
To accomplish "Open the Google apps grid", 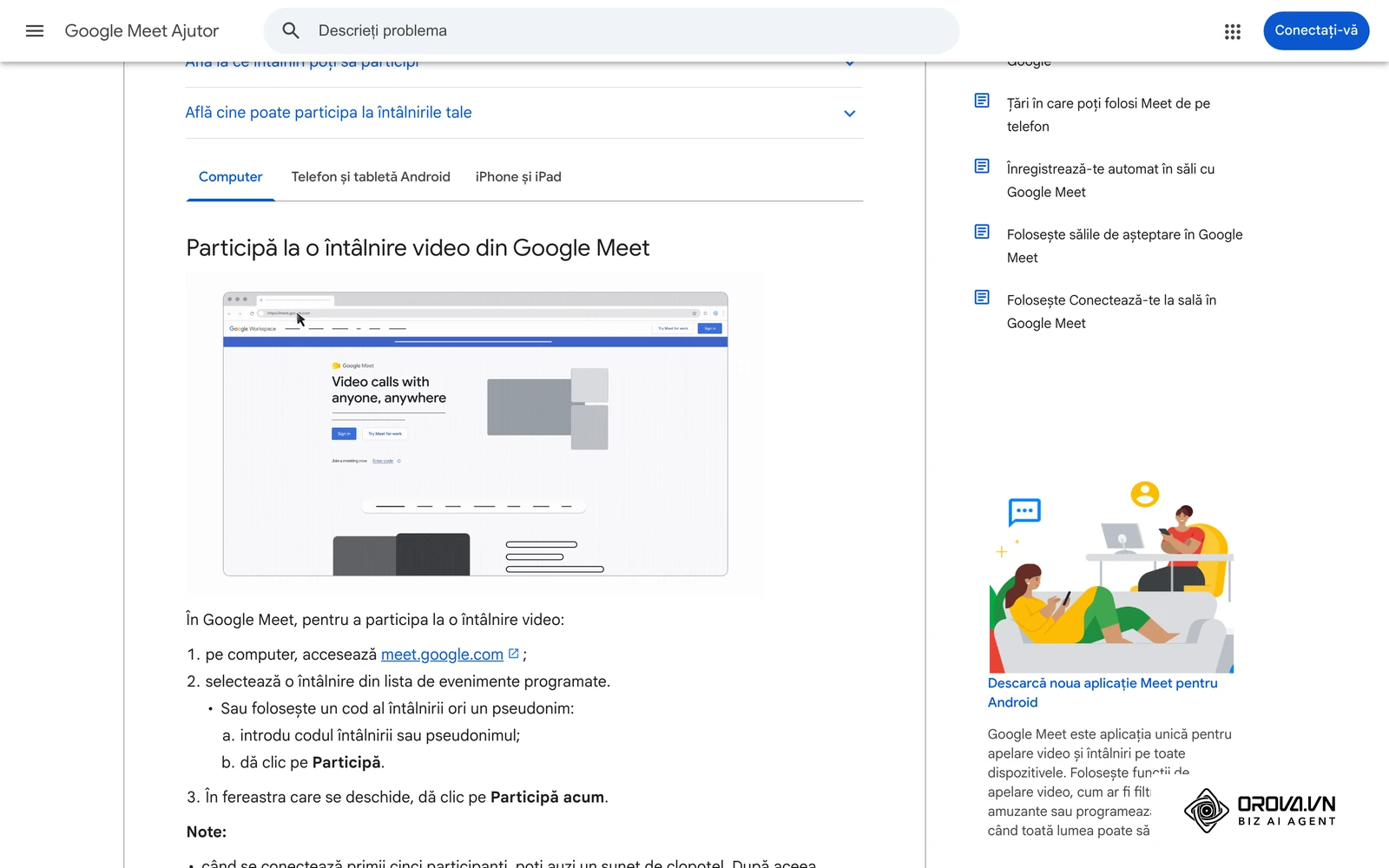I will (x=1233, y=31).
